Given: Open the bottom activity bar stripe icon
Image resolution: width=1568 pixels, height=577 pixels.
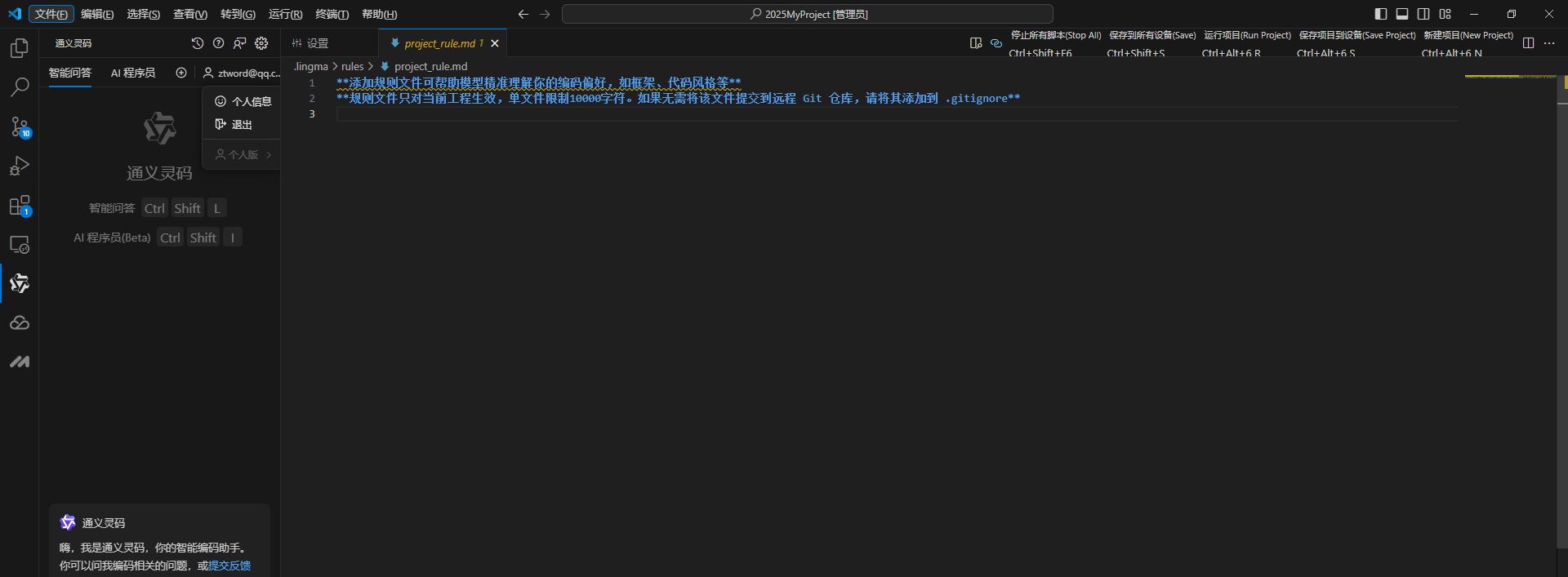Looking at the screenshot, I should [x=20, y=362].
